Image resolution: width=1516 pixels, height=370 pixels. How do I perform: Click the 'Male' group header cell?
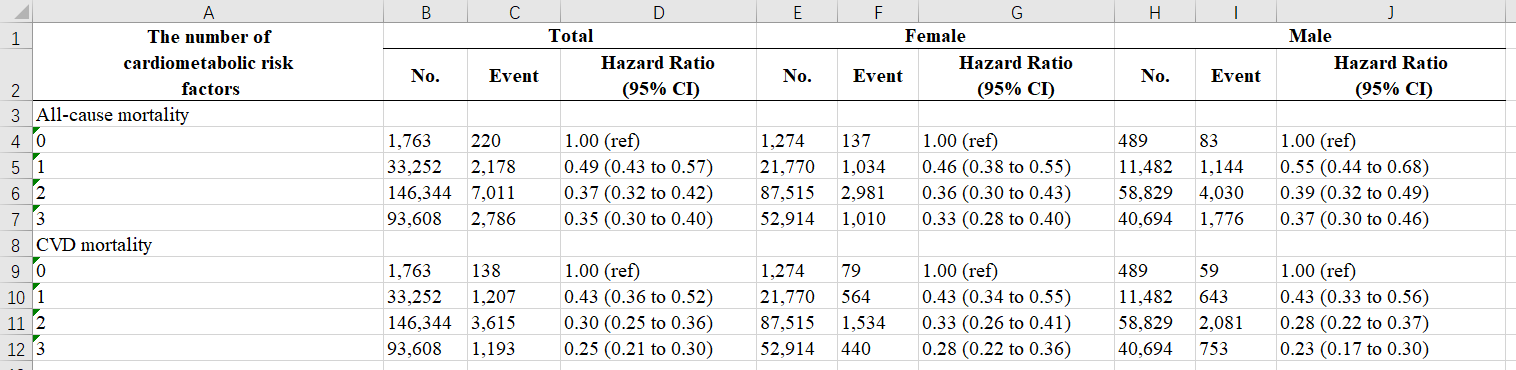point(1310,37)
